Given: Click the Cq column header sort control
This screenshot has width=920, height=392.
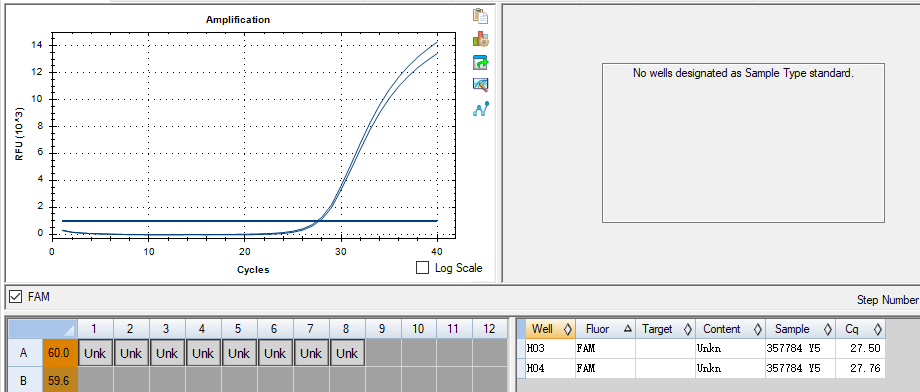Looking at the screenshot, I should [878, 329].
